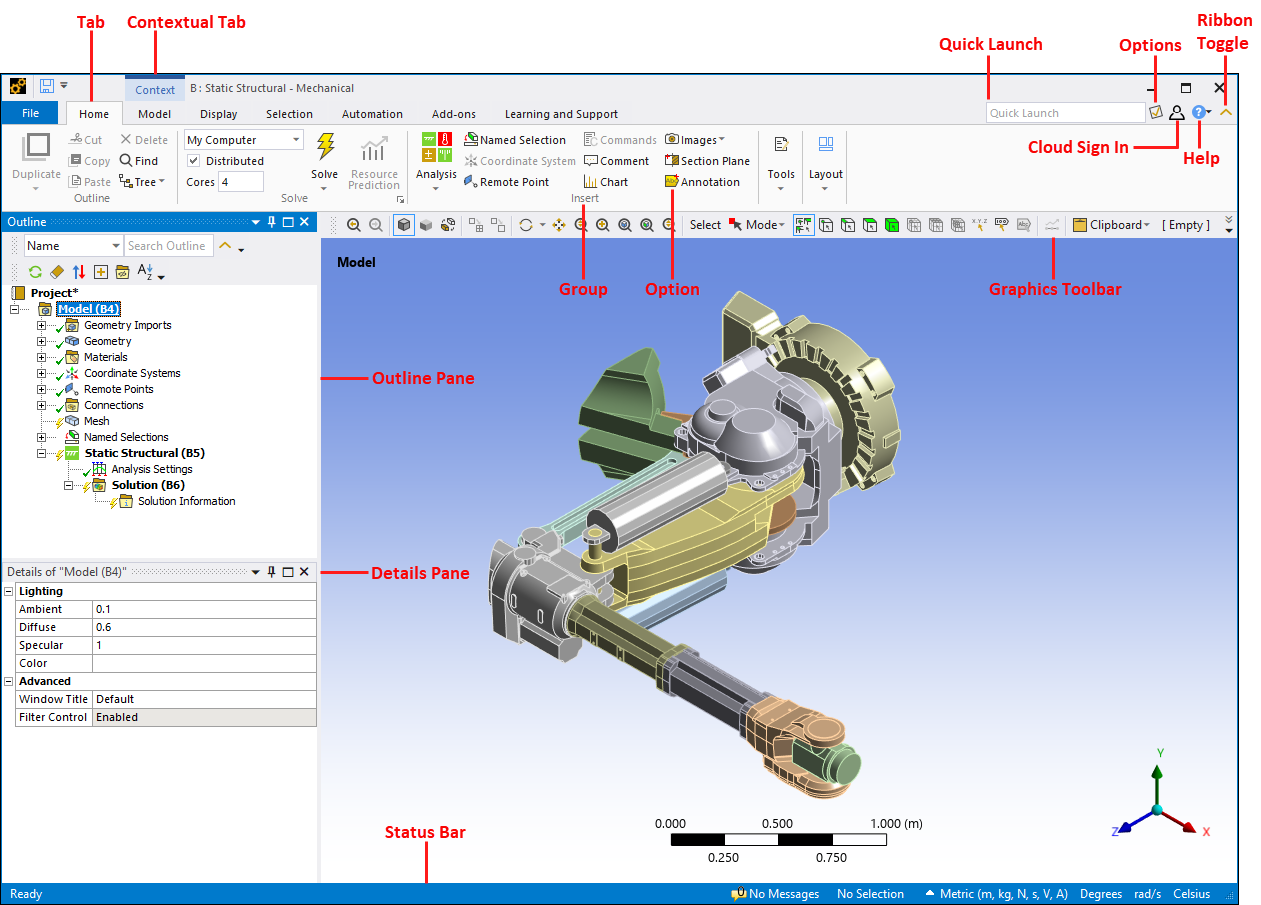This screenshot has height=905, width=1261.
Task: Click the Solve lightning bolt icon
Action: click(x=325, y=148)
